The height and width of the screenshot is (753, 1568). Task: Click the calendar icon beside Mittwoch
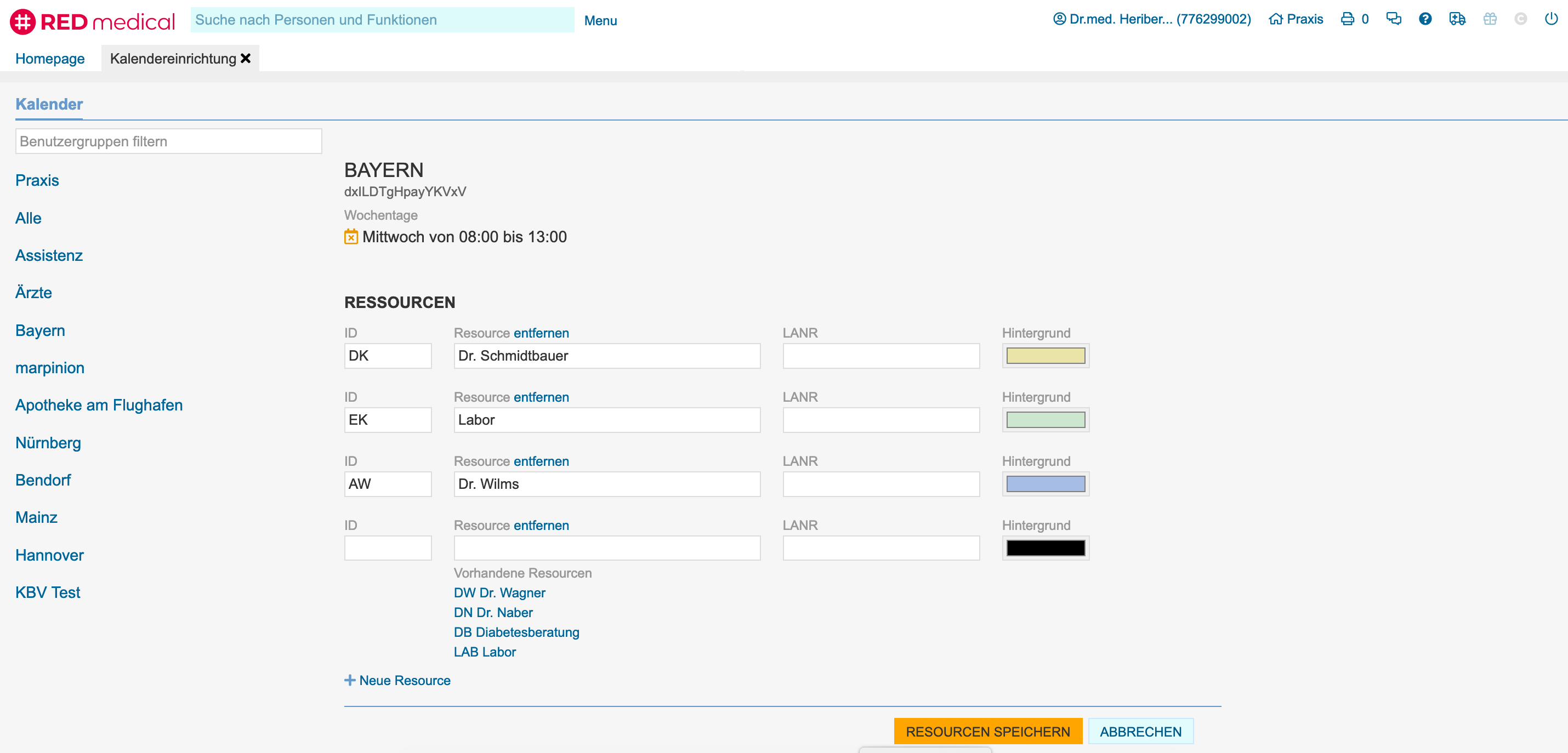pyautogui.click(x=351, y=237)
